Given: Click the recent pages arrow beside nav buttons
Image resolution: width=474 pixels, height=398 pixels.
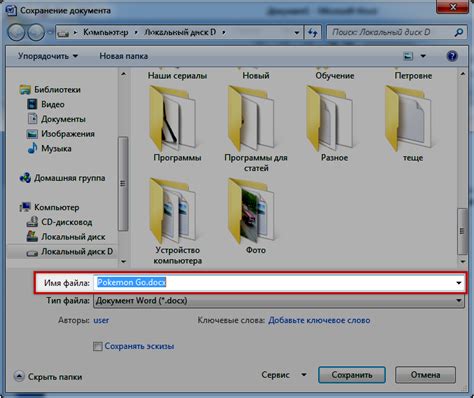Looking at the screenshot, I should point(50,32).
